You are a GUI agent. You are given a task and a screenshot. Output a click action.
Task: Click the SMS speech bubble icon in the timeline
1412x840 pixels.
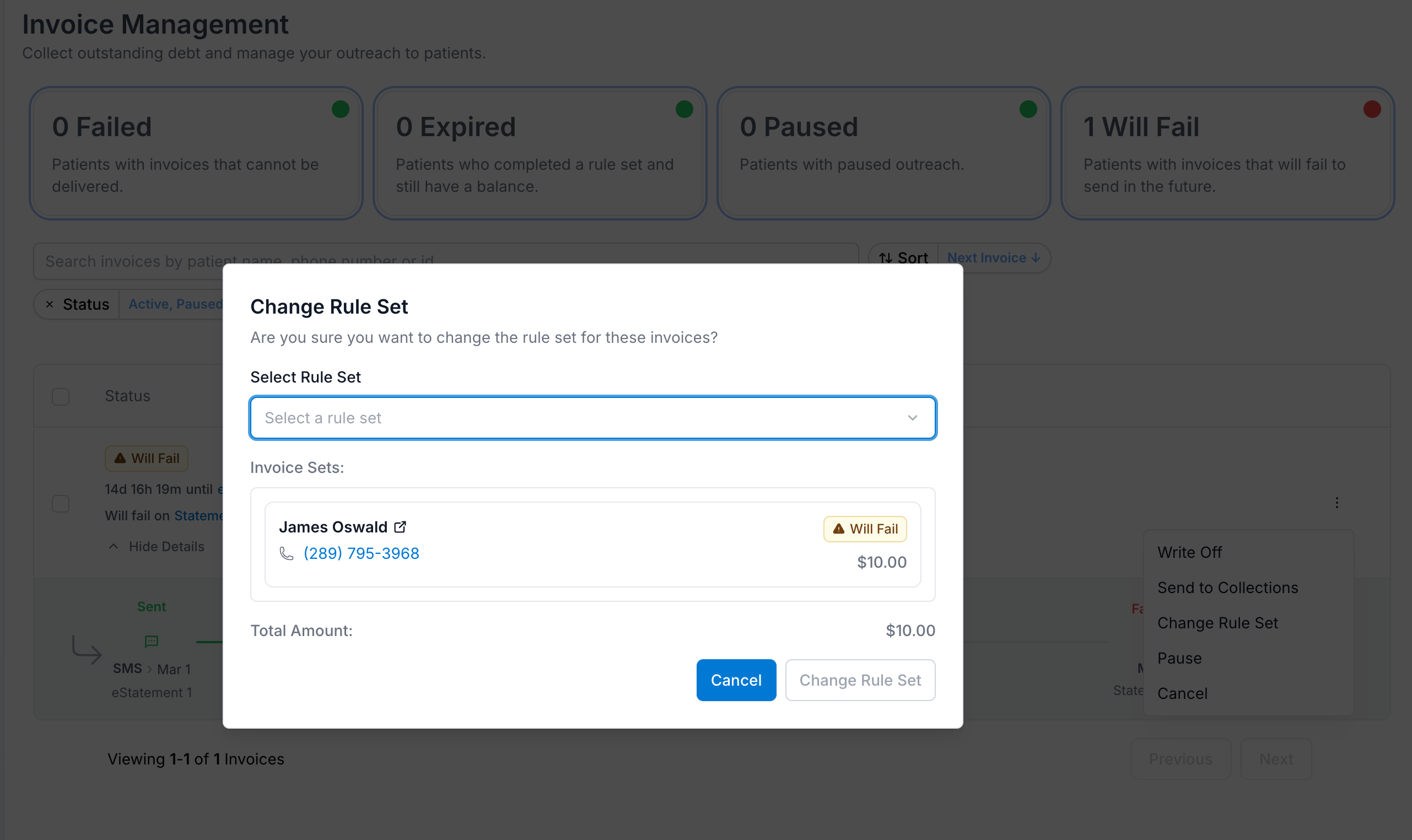[x=151, y=642]
